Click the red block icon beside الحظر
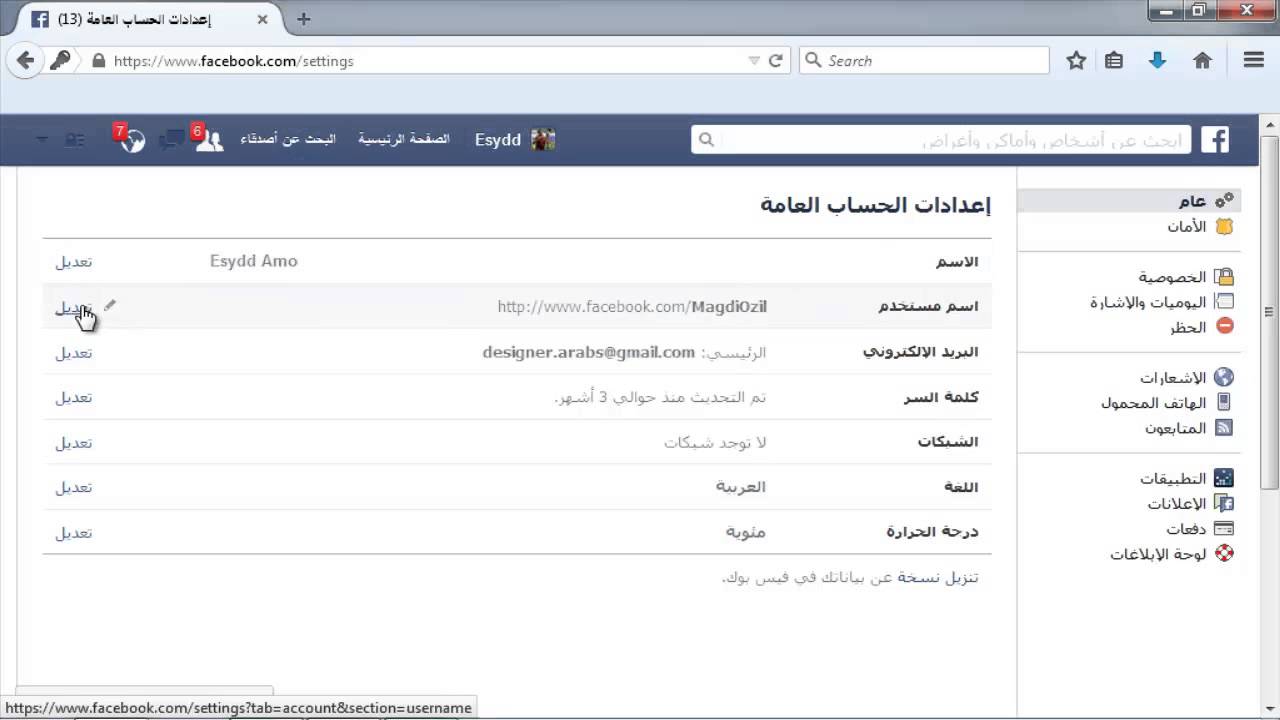This screenshot has width=1280, height=720. pos(1224,327)
